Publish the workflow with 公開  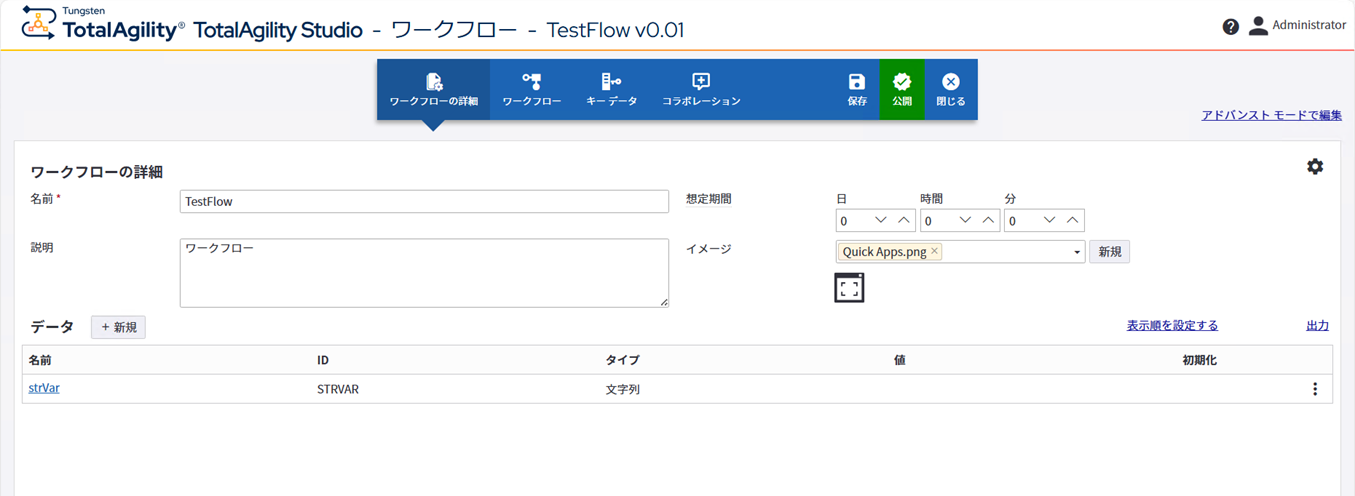902,90
